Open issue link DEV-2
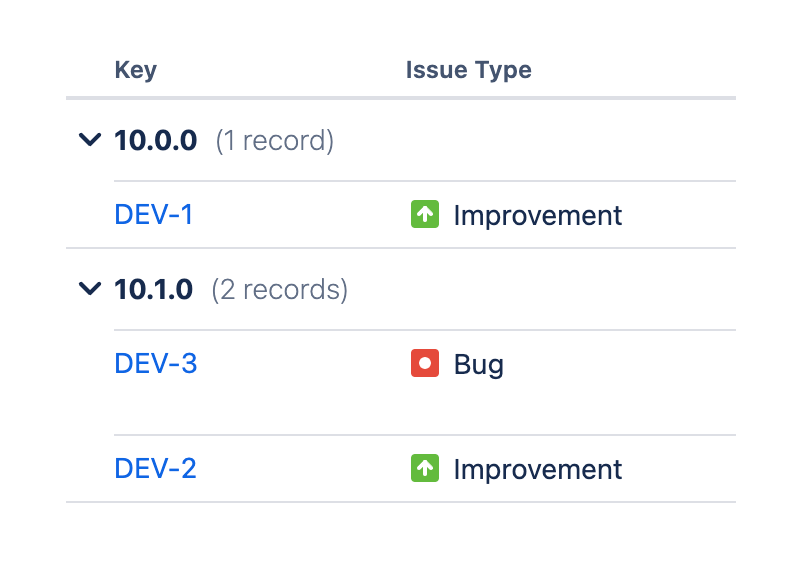Screen dimensions: 800x575 pos(155,468)
